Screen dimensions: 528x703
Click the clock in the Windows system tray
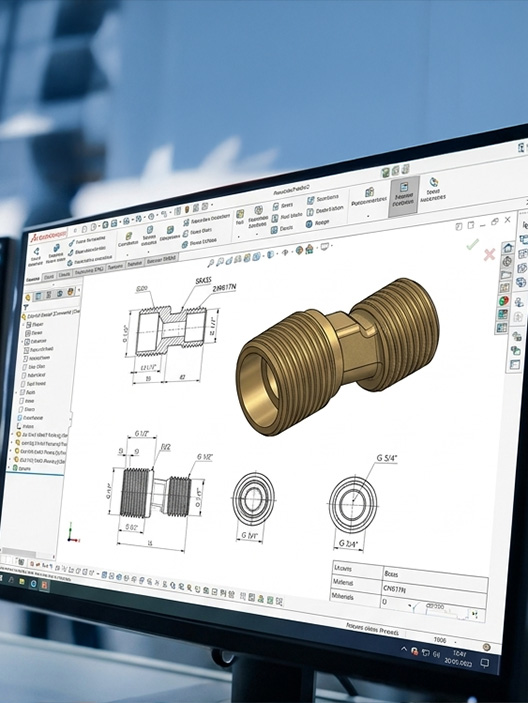458,657
